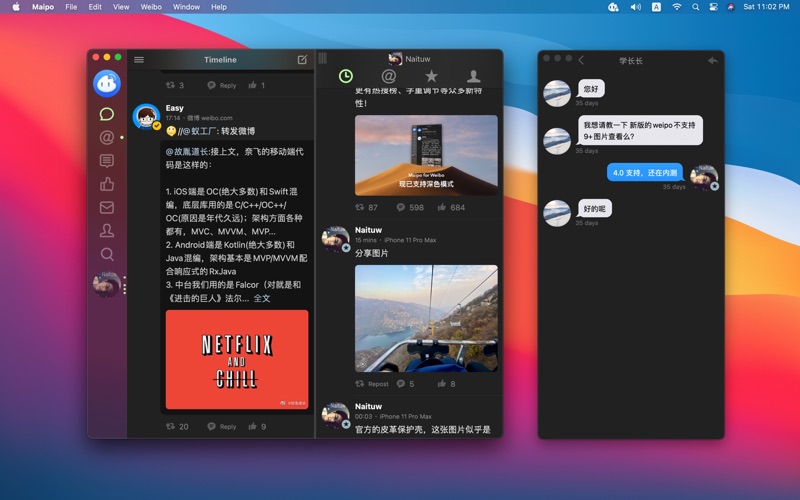Click Reply under Easy's post

coord(222,426)
